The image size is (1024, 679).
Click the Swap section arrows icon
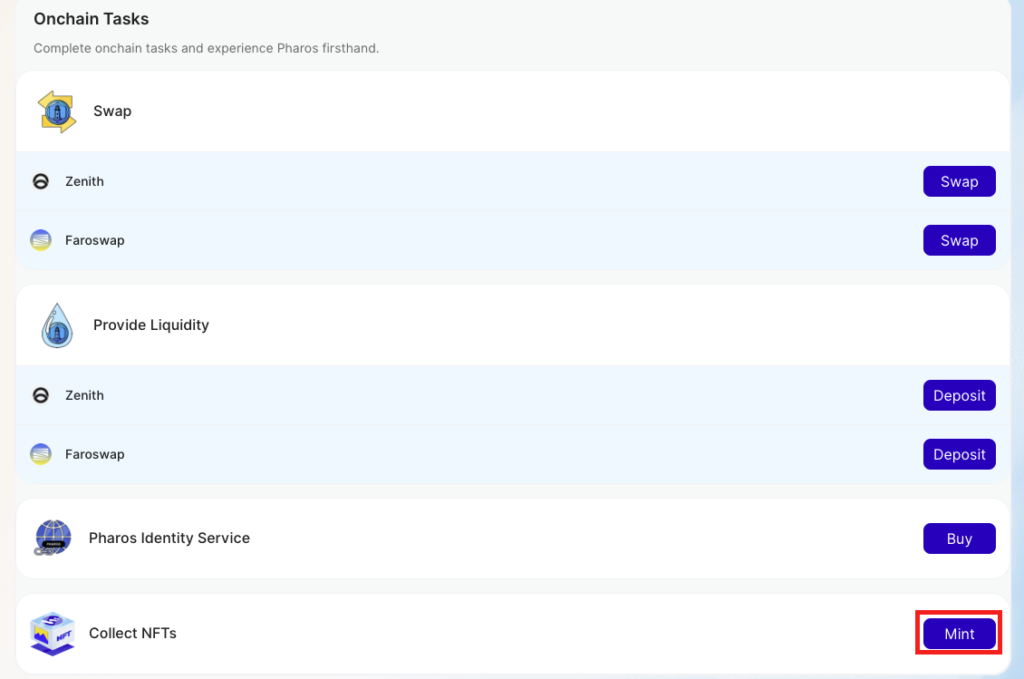(57, 111)
